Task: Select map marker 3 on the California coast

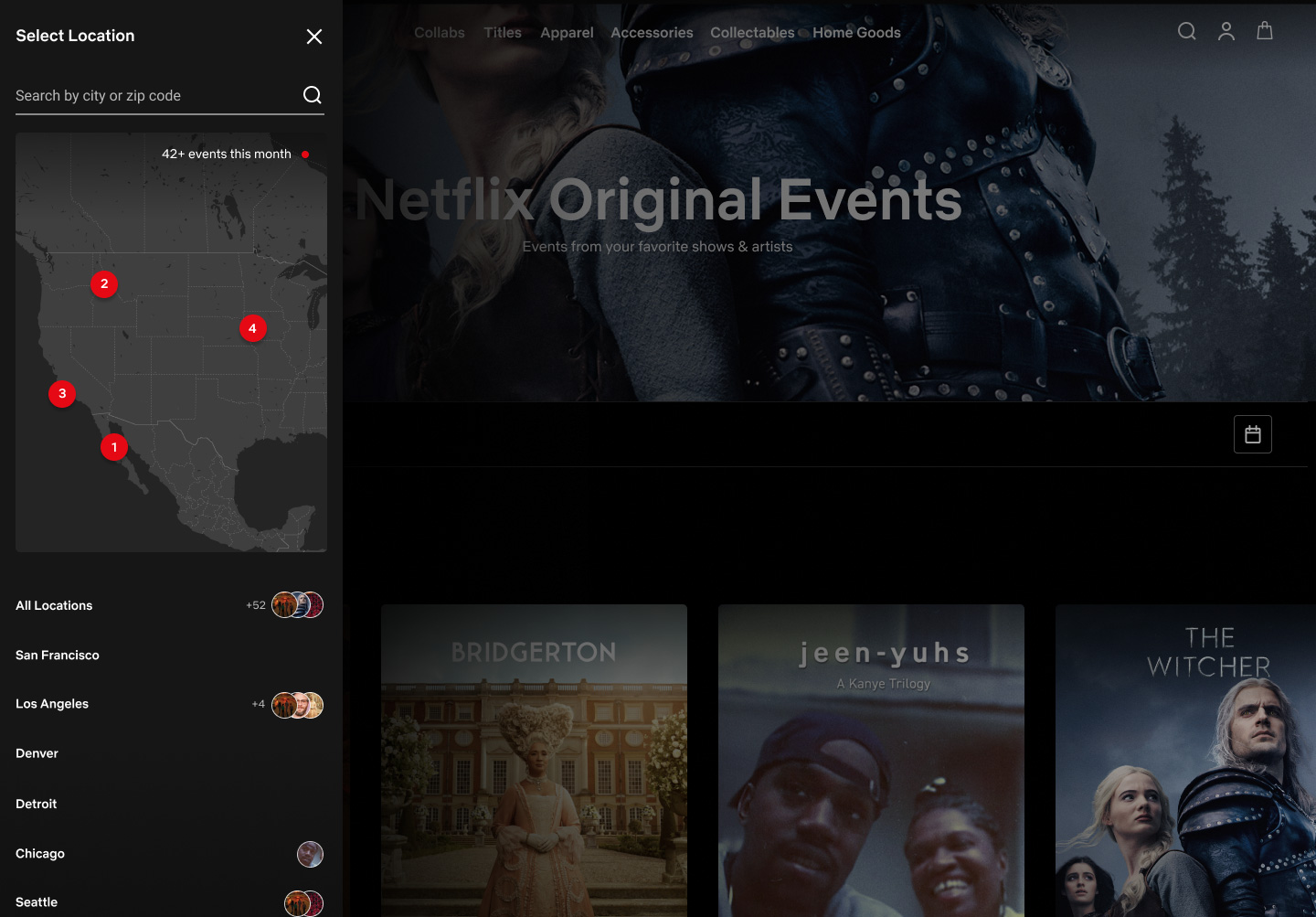Action: click(61, 393)
